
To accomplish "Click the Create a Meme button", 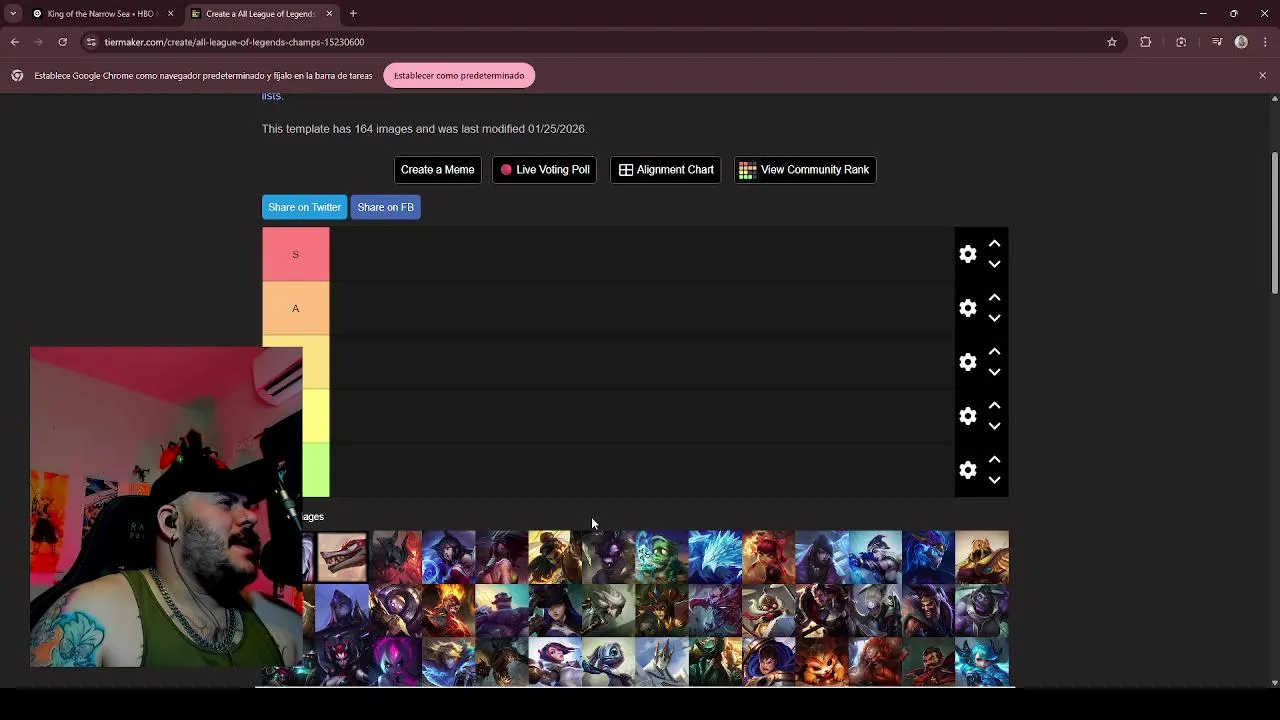I will (x=437, y=170).
